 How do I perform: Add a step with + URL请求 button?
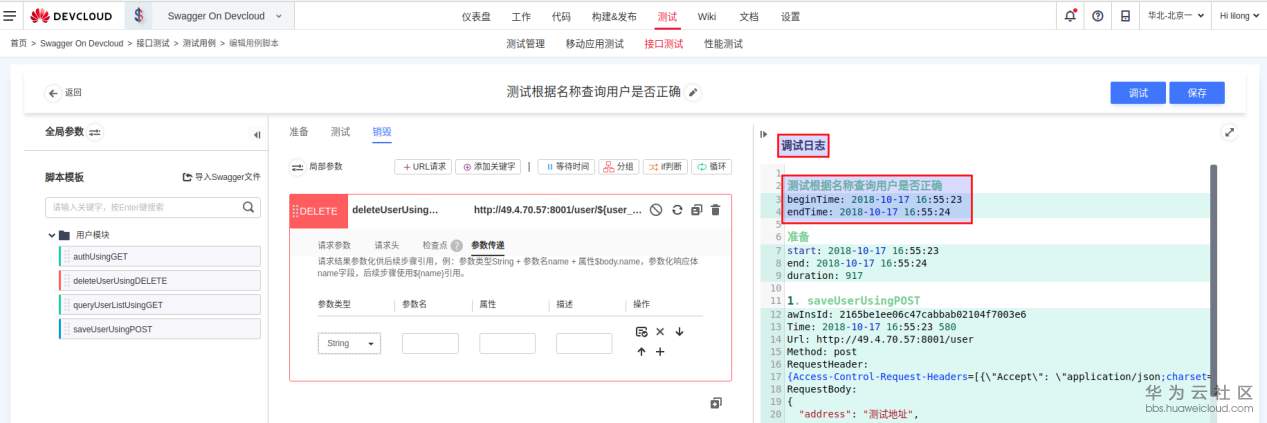click(423, 167)
